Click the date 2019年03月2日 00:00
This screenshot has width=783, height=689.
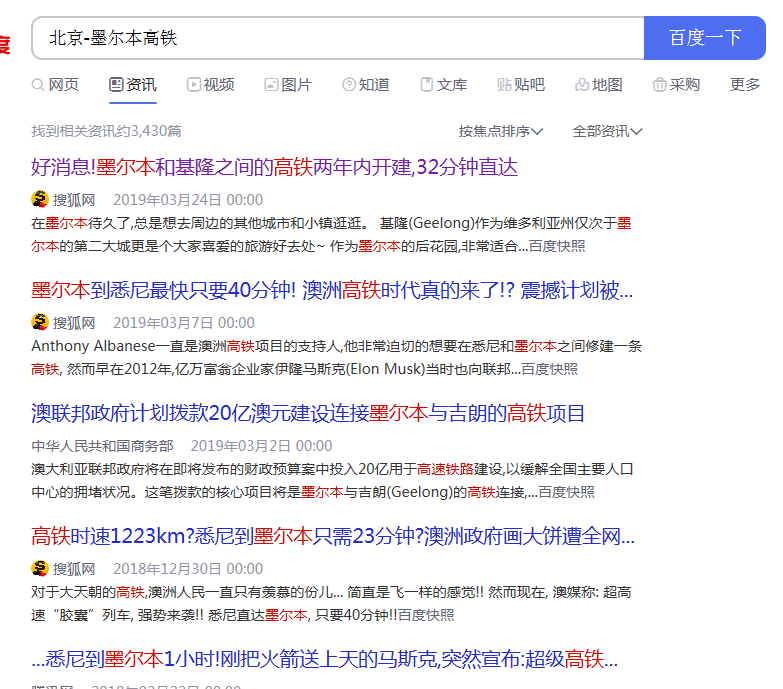tap(261, 445)
